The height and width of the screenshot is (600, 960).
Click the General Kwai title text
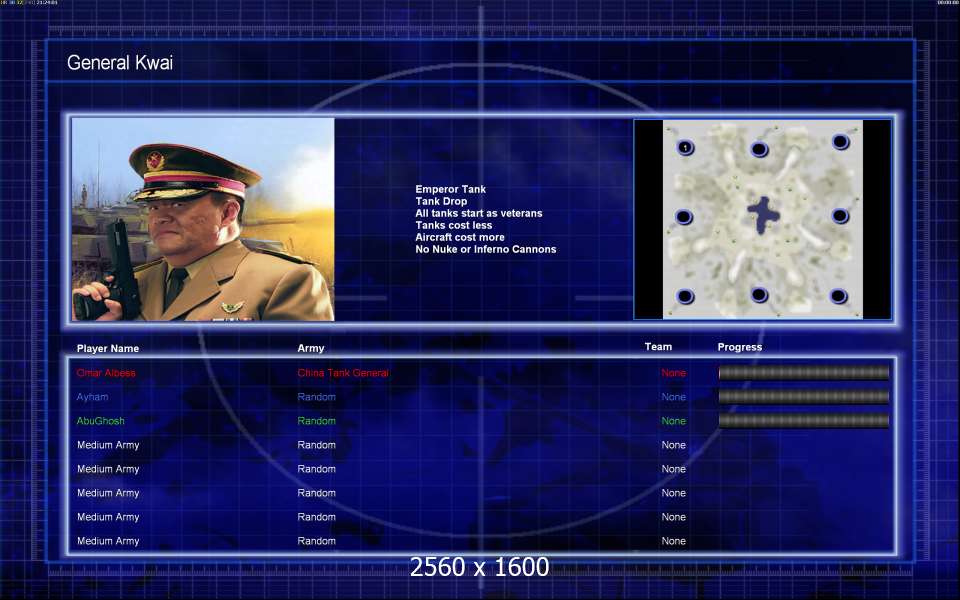click(120, 62)
